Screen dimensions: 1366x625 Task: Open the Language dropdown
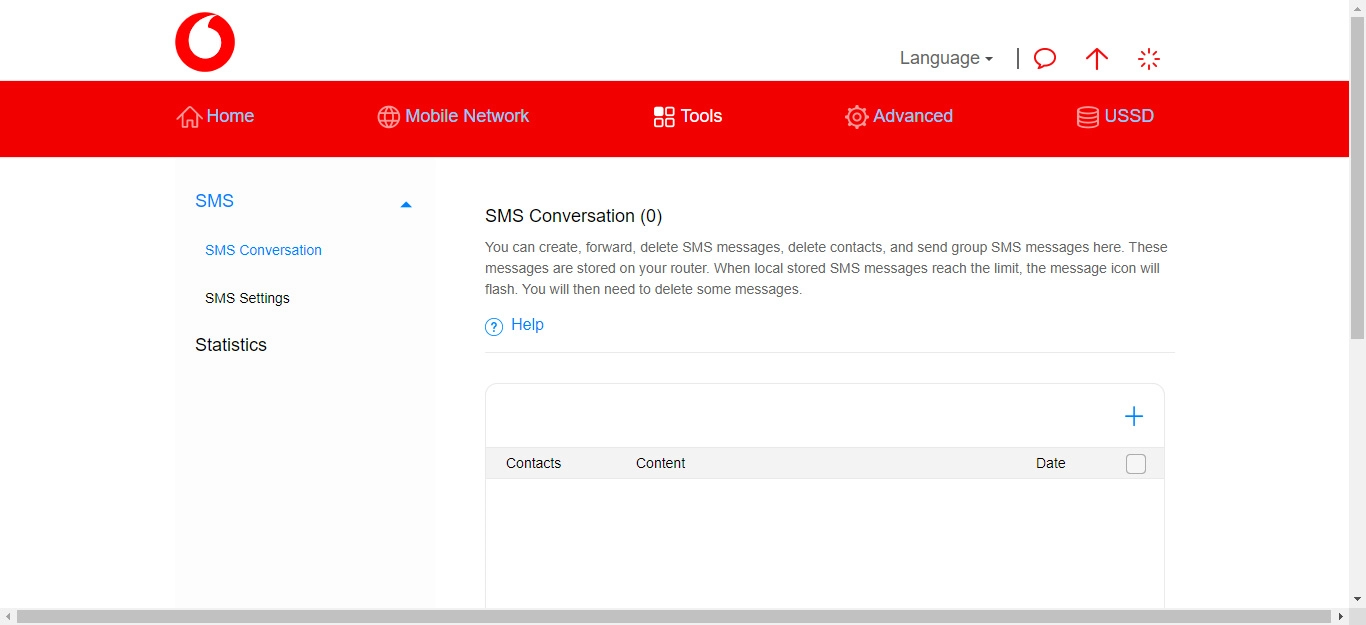(x=945, y=58)
